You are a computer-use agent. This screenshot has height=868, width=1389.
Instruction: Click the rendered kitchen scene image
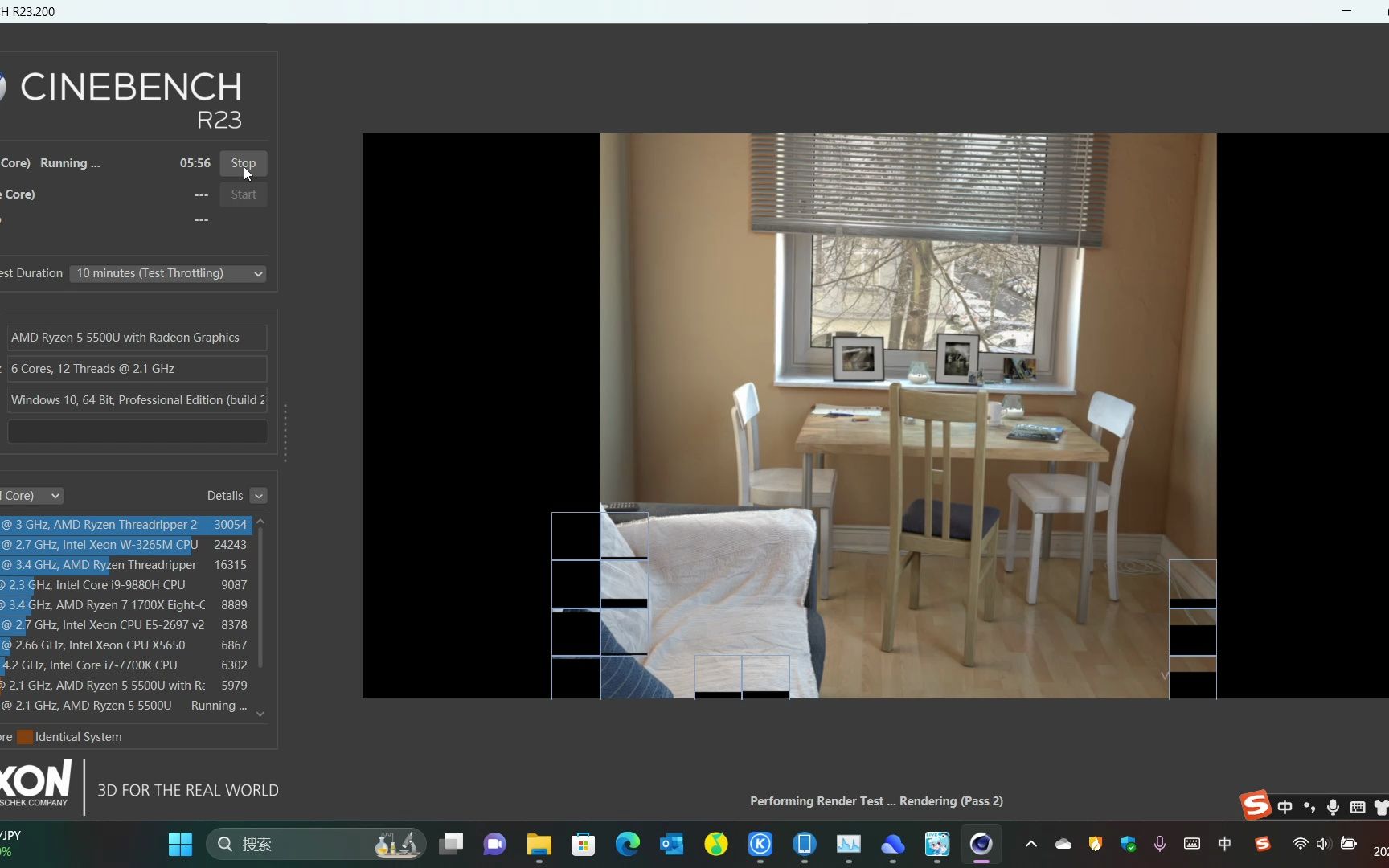(908, 416)
